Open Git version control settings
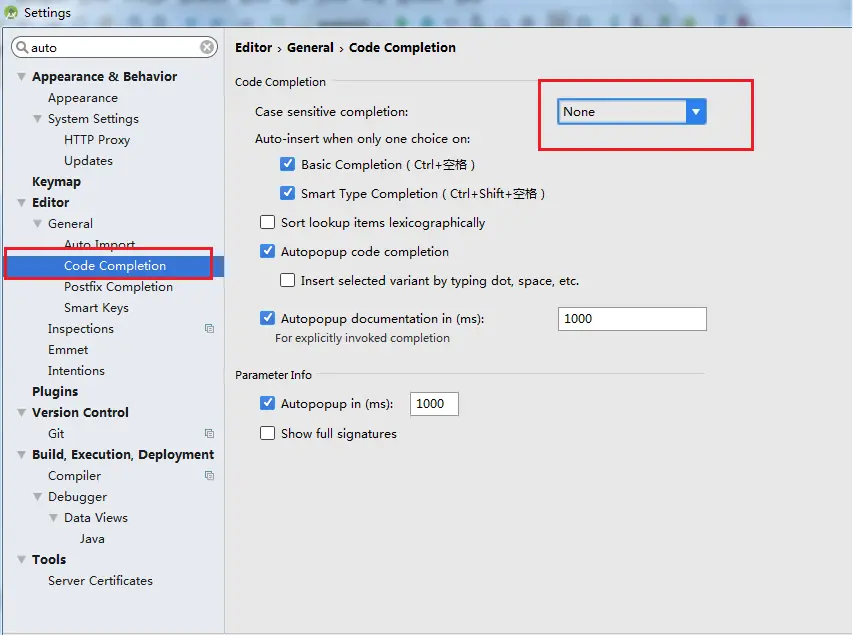853x635 pixels. pos(56,434)
